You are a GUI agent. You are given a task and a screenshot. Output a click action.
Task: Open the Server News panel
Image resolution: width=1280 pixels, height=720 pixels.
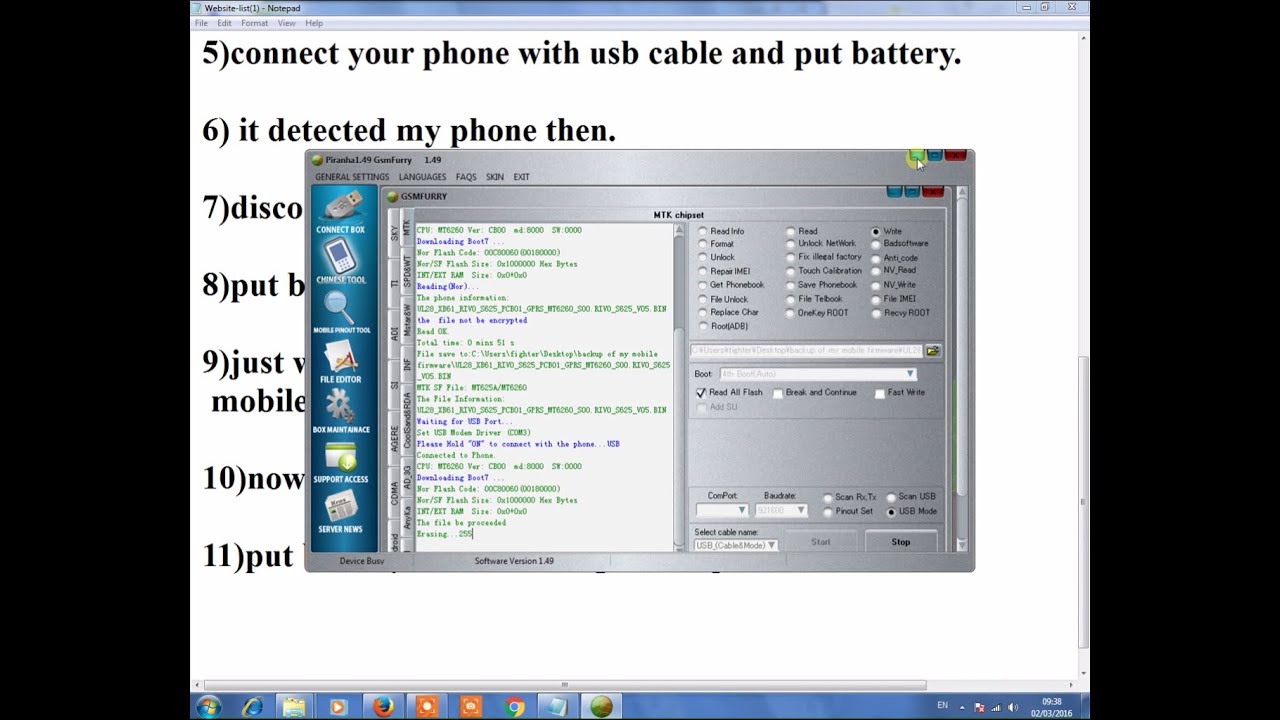coord(341,512)
